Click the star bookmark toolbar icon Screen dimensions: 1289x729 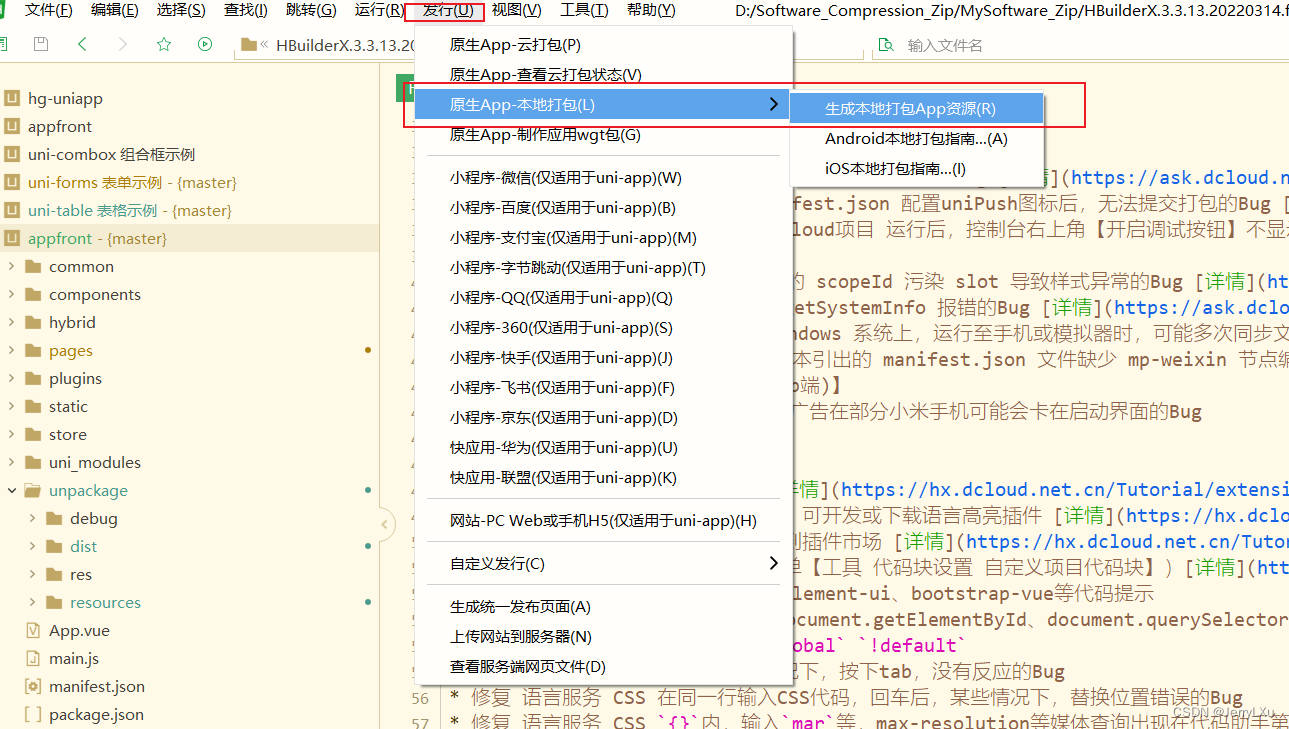coord(164,44)
